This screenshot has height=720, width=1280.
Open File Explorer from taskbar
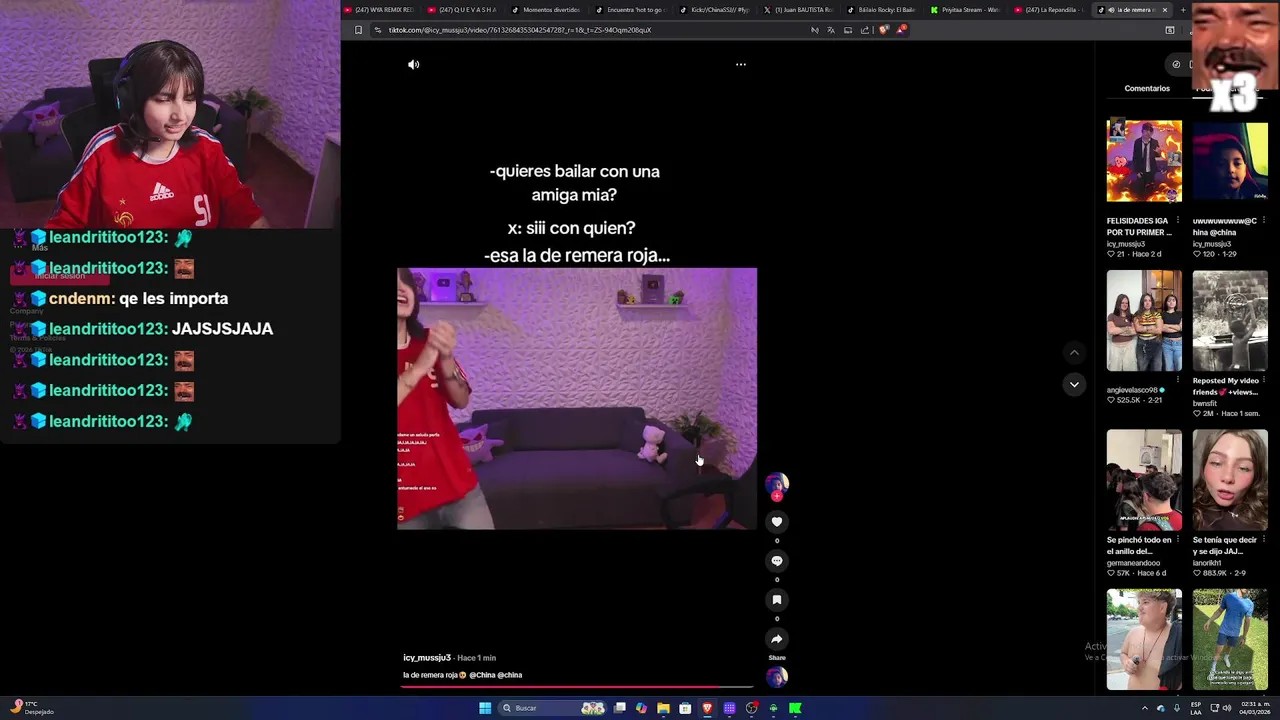[x=663, y=708]
